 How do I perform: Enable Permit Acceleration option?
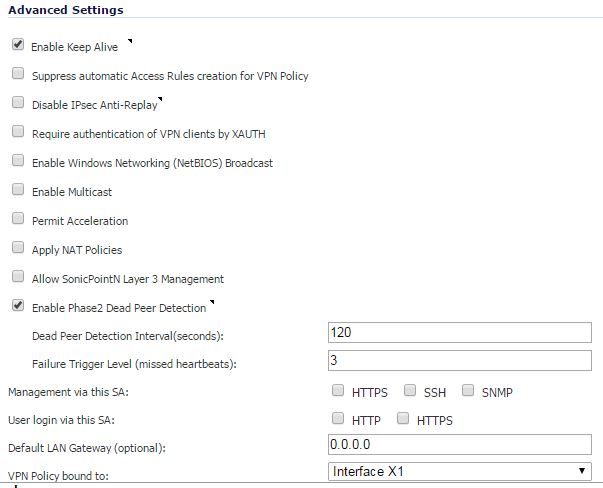pyautogui.click(x=18, y=218)
